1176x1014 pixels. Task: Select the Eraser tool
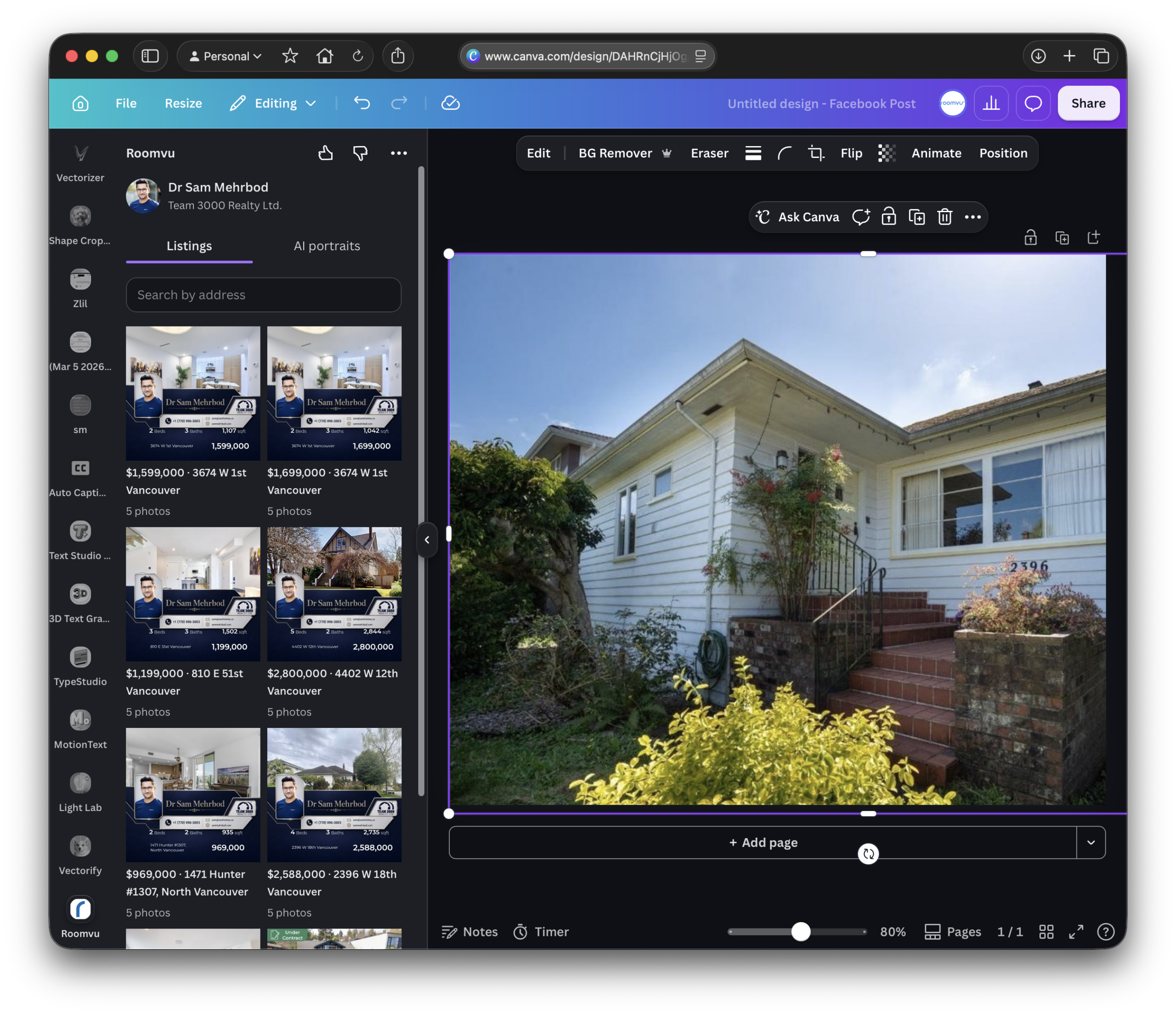pyautogui.click(x=709, y=153)
